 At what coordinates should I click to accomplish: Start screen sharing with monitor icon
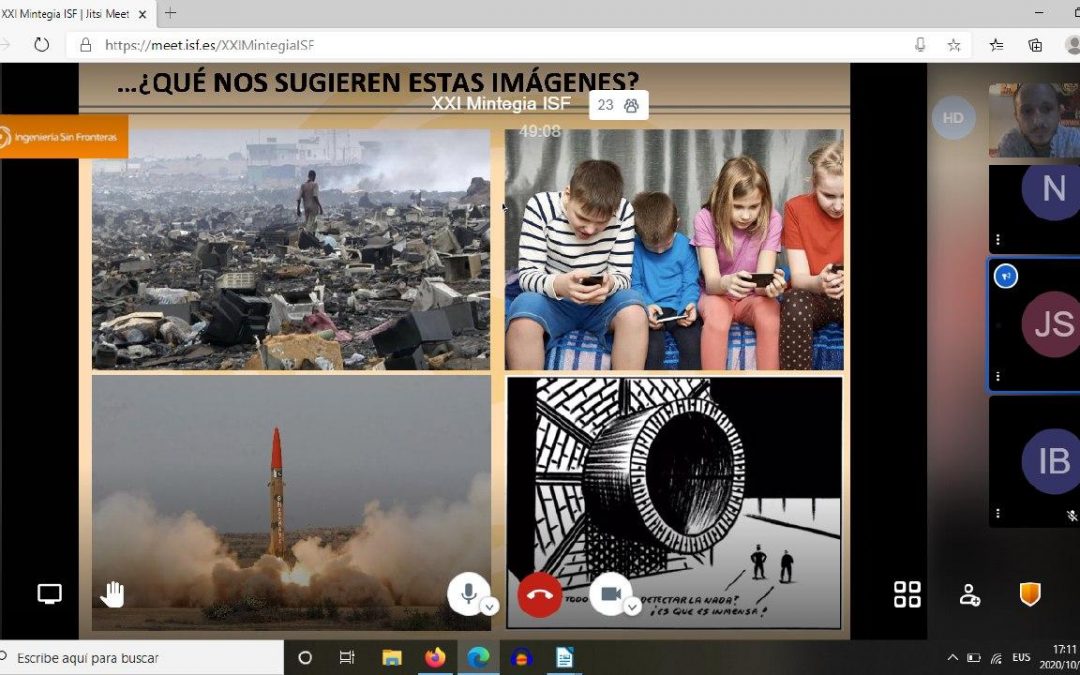49,594
